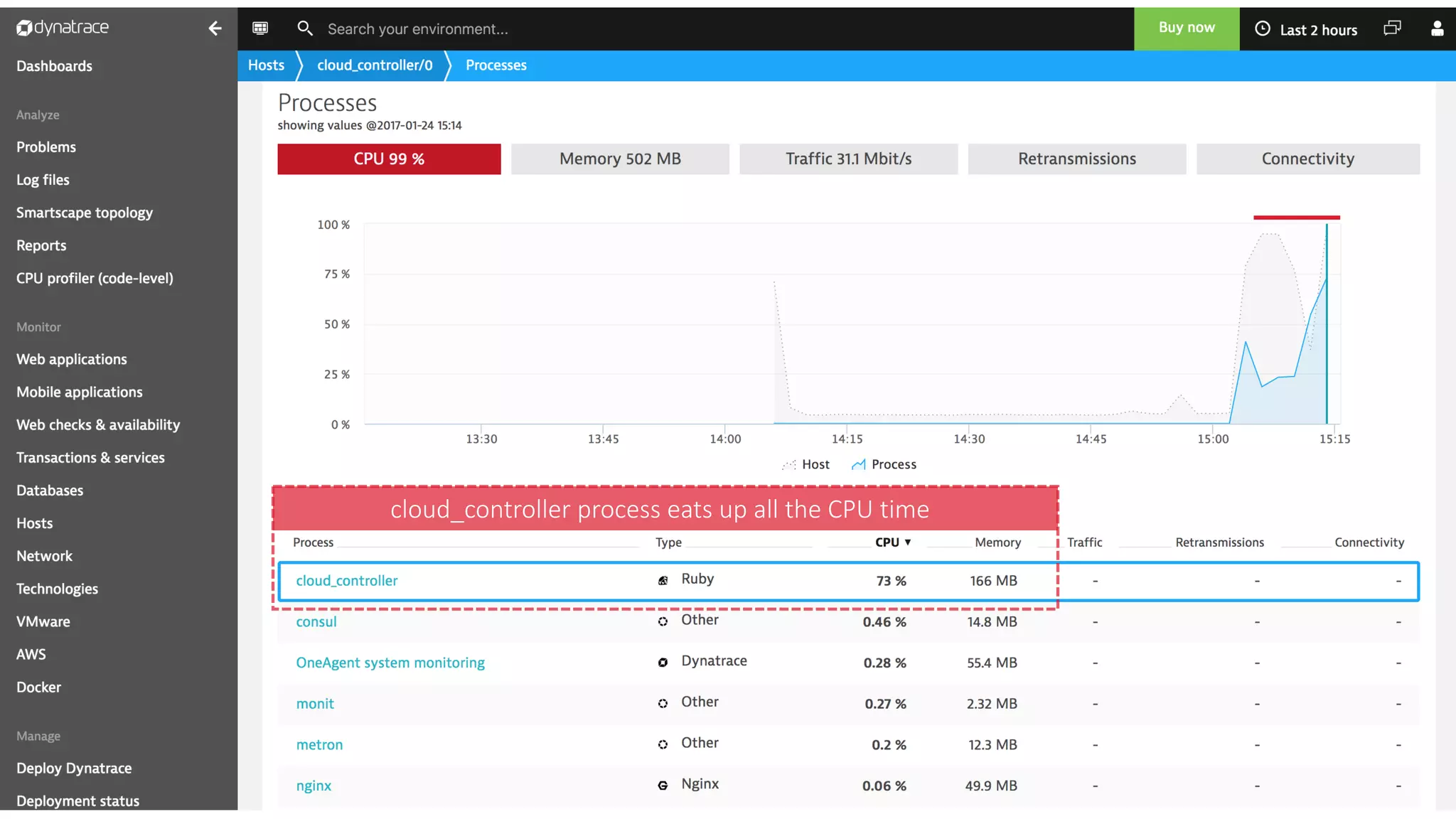Open Problems in sidebar
This screenshot has width=1456, height=819.
(x=46, y=147)
